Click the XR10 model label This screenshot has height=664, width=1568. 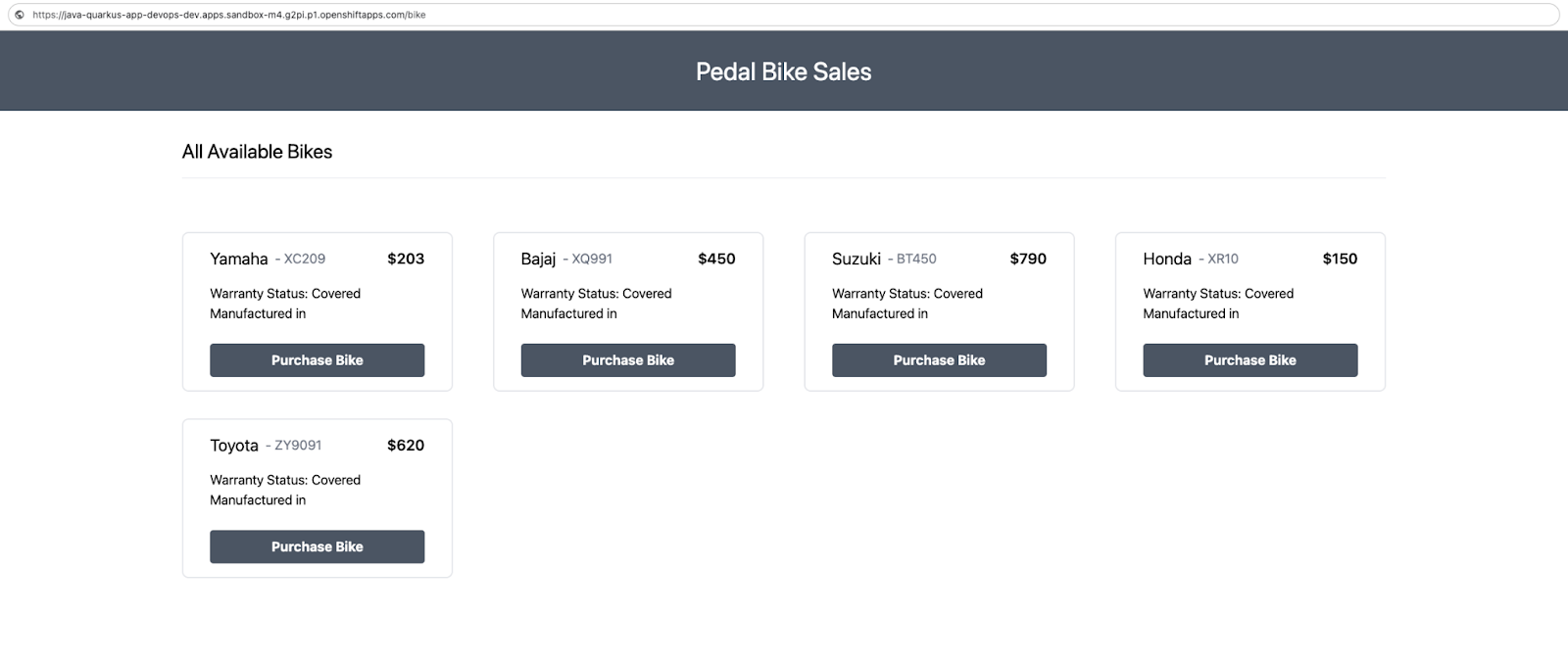click(1223, 259)
